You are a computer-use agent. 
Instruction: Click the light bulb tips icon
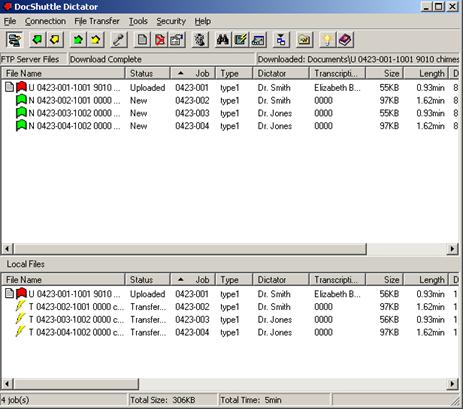coord(327,40)
